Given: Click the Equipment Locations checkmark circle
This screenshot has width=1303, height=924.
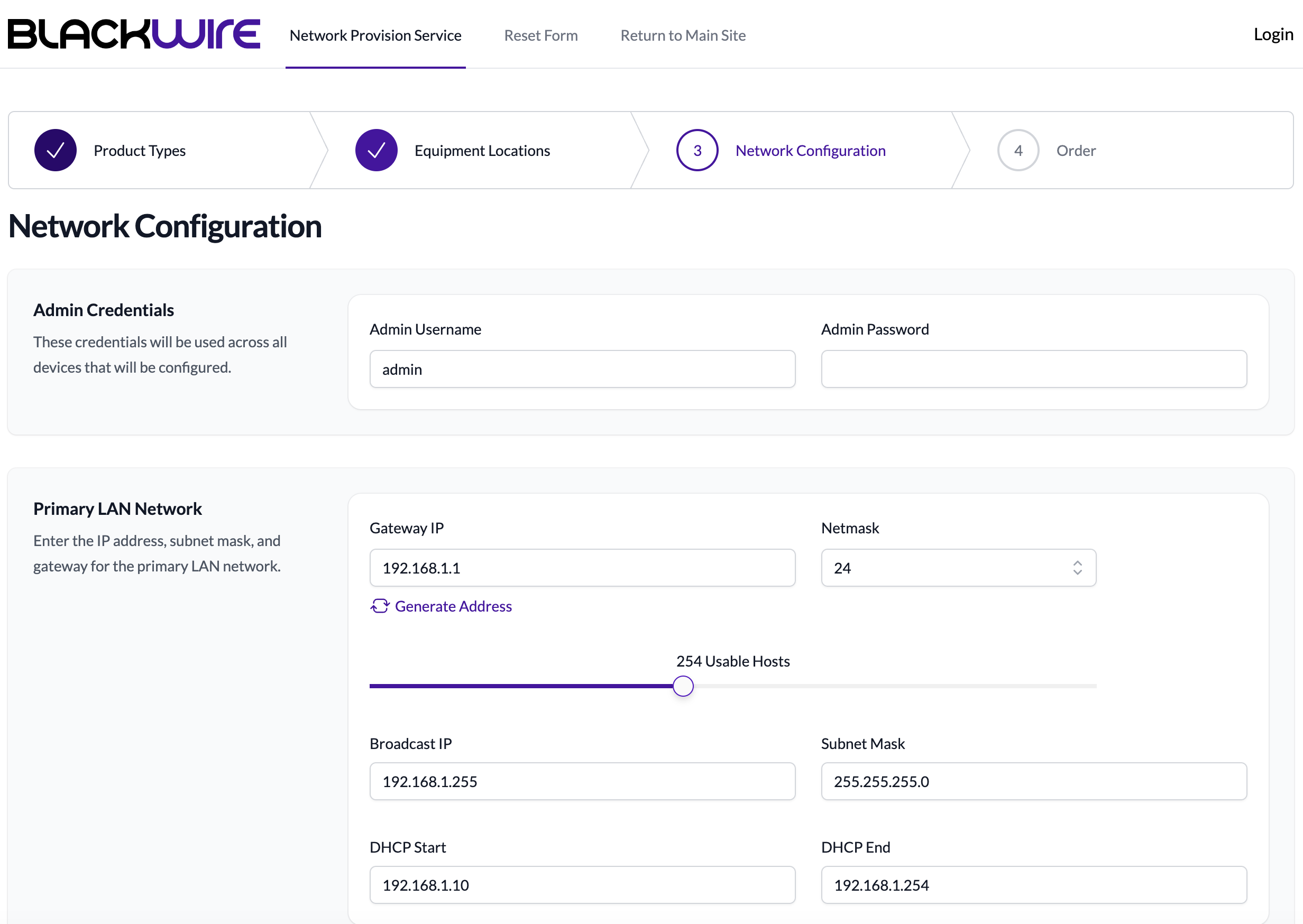Looking at the screenshot, I should [x=377, y=150].
